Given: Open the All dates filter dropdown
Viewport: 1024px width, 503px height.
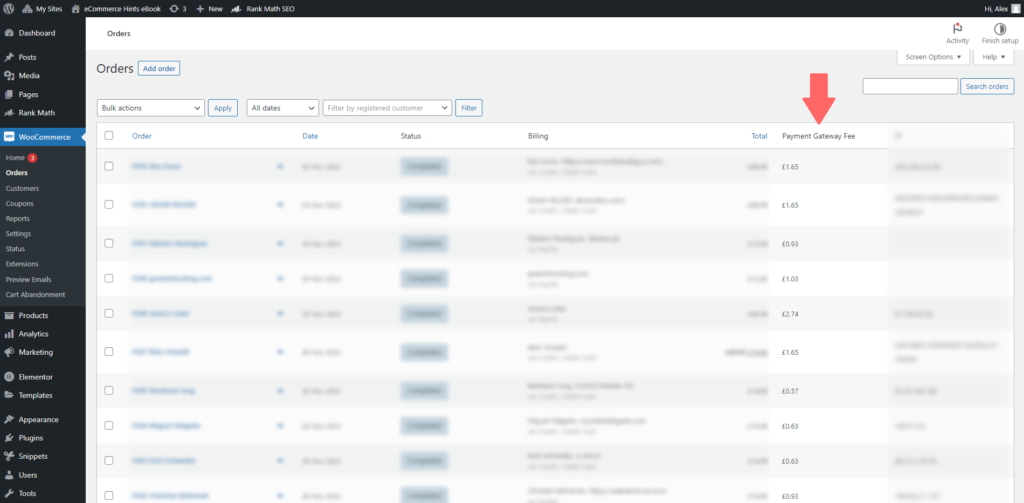Looking at the screenshot, I should (x=282, y=108).
